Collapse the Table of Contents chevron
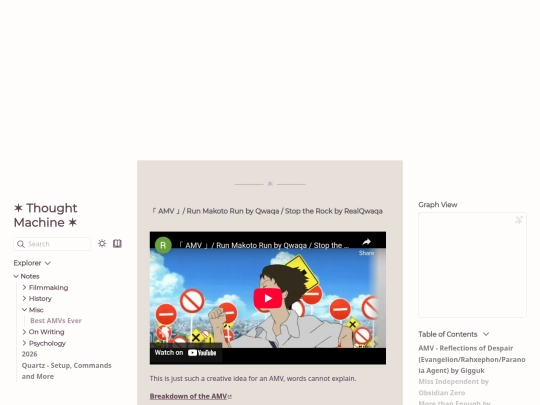 click(486, 334)
